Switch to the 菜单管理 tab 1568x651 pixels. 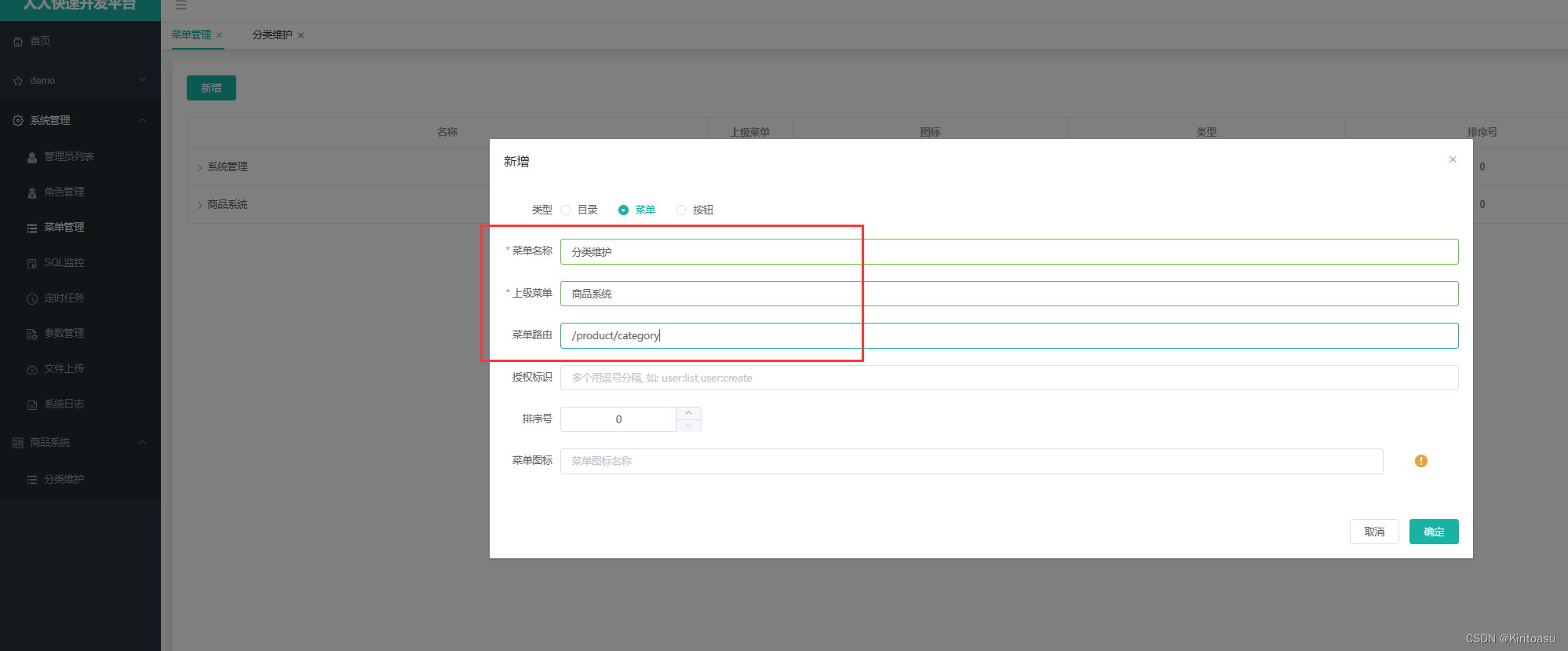click(191, 35)
